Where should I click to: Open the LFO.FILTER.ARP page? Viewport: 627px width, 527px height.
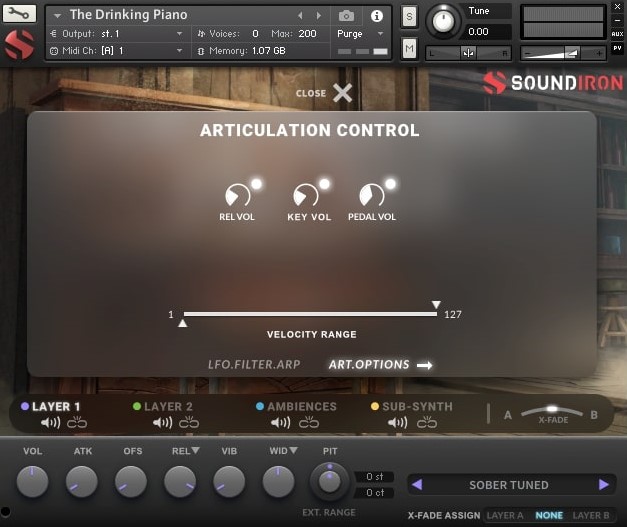pyautogui.click(x=254, y=364)
